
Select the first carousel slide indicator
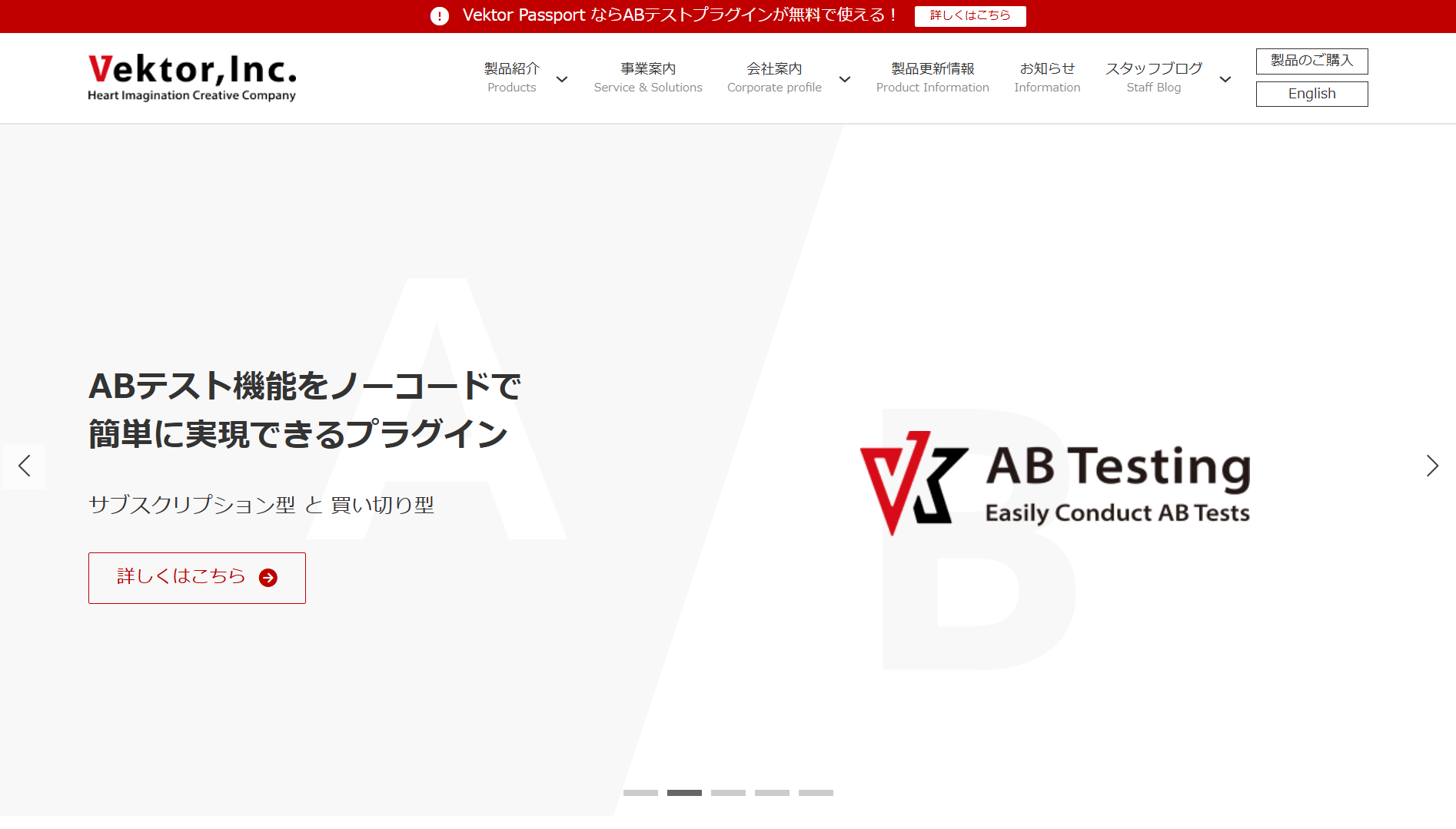coord(640,792)
